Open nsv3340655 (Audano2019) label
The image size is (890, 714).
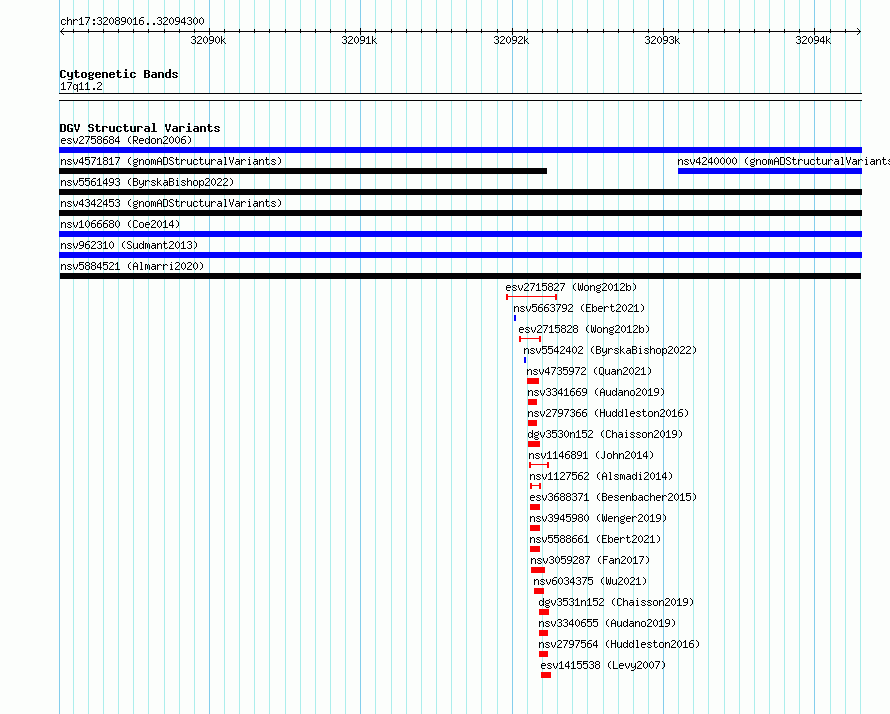coord(607,623)
